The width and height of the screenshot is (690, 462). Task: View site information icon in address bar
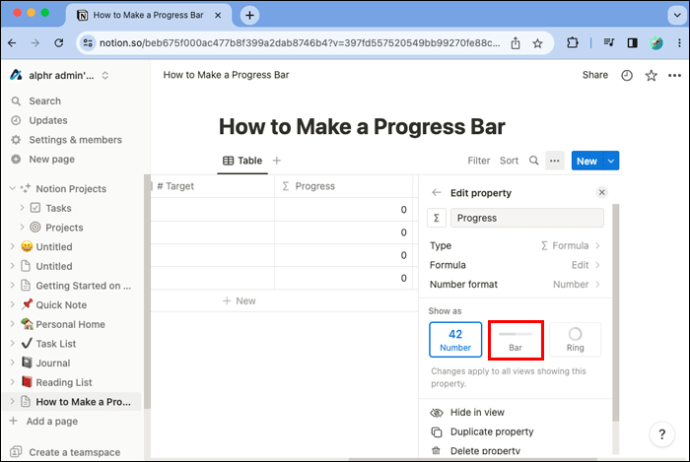coord(88,43)
